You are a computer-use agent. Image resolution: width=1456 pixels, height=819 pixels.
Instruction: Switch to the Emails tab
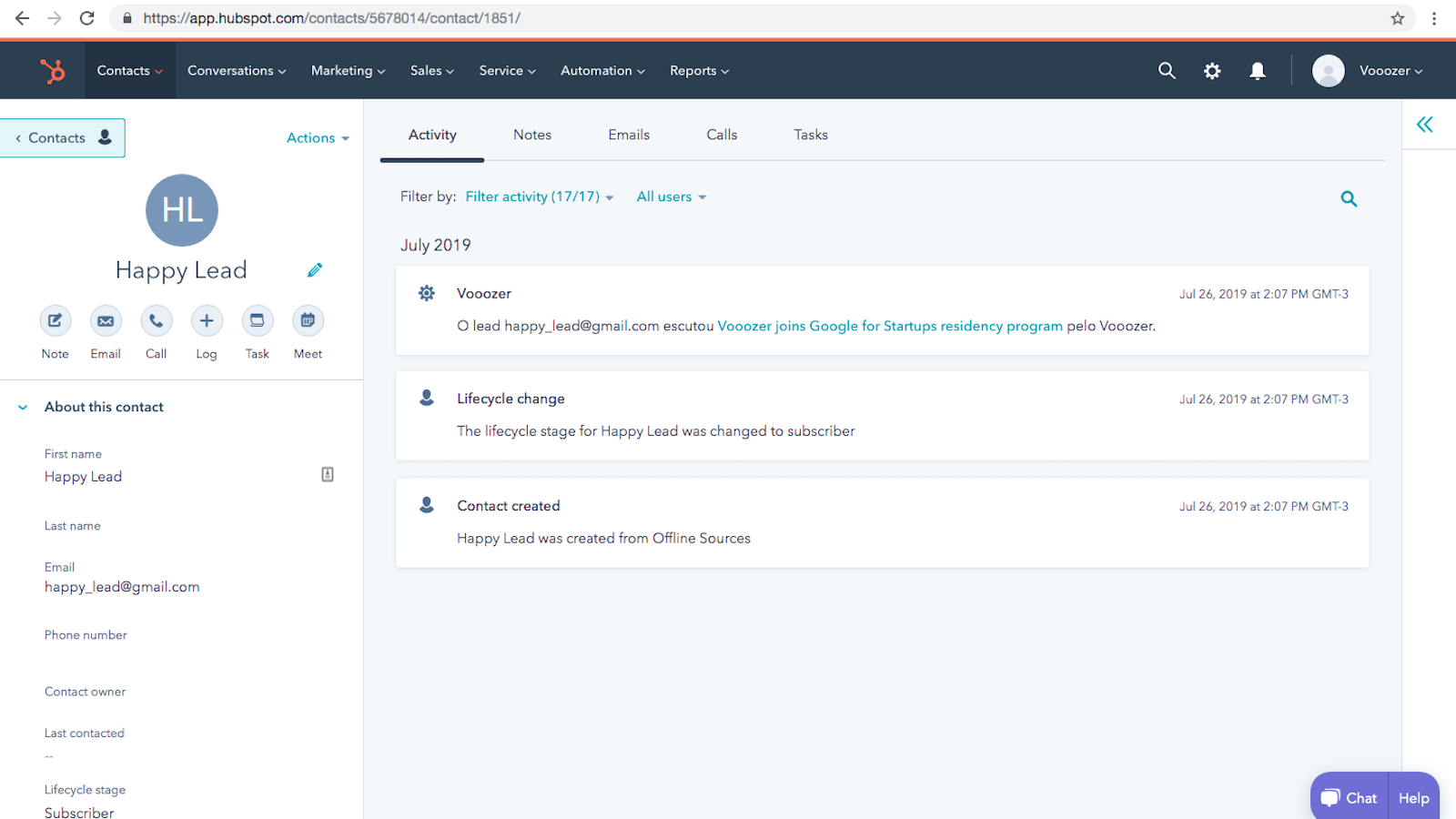(628, 134)
